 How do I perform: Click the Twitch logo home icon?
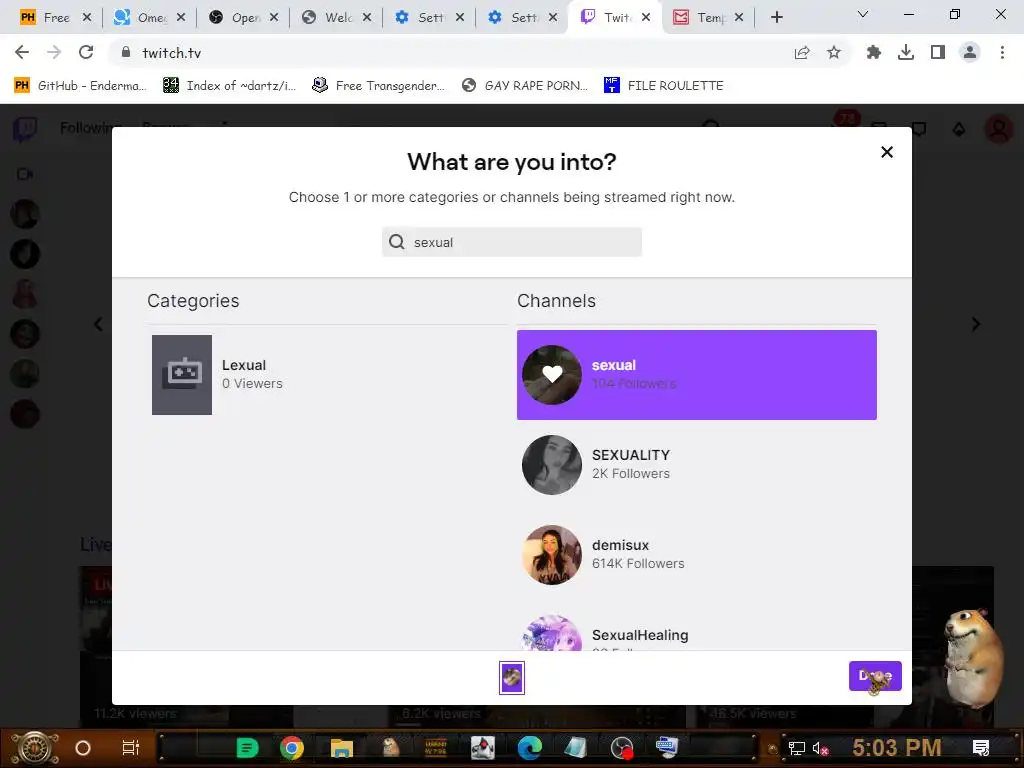(x=25, y=129)
